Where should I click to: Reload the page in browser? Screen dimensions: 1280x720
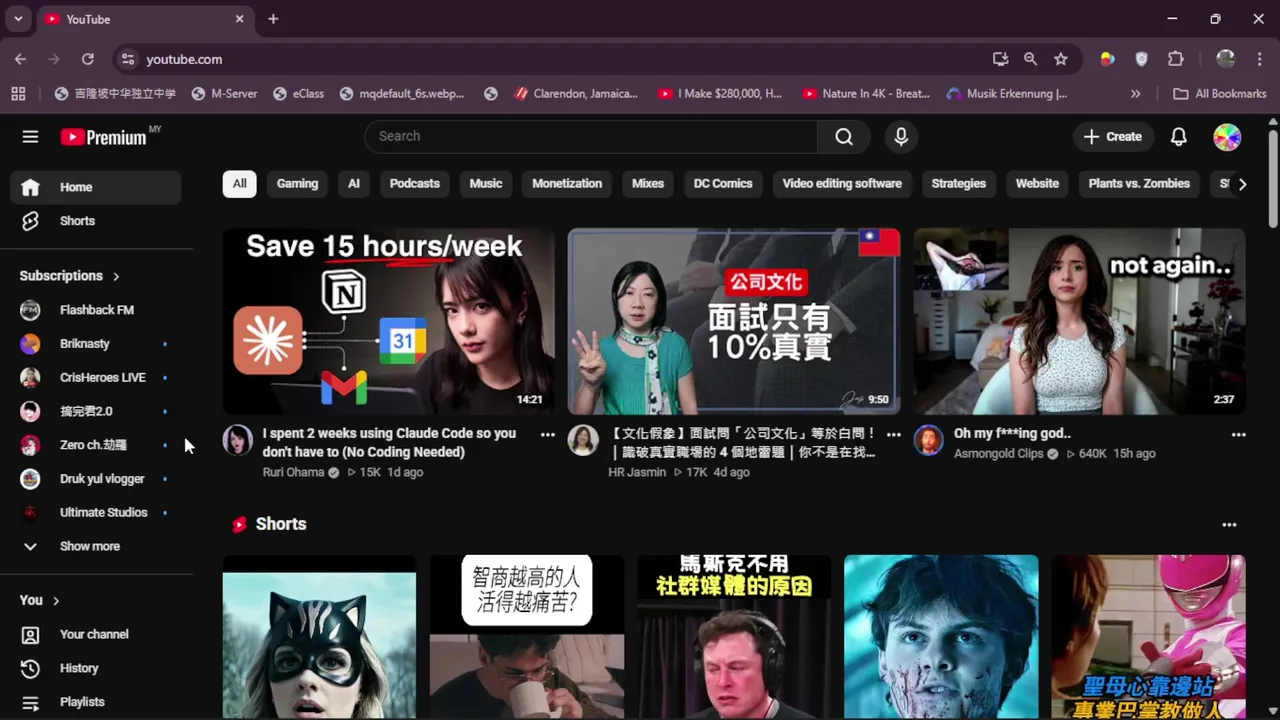click(88, 59)
